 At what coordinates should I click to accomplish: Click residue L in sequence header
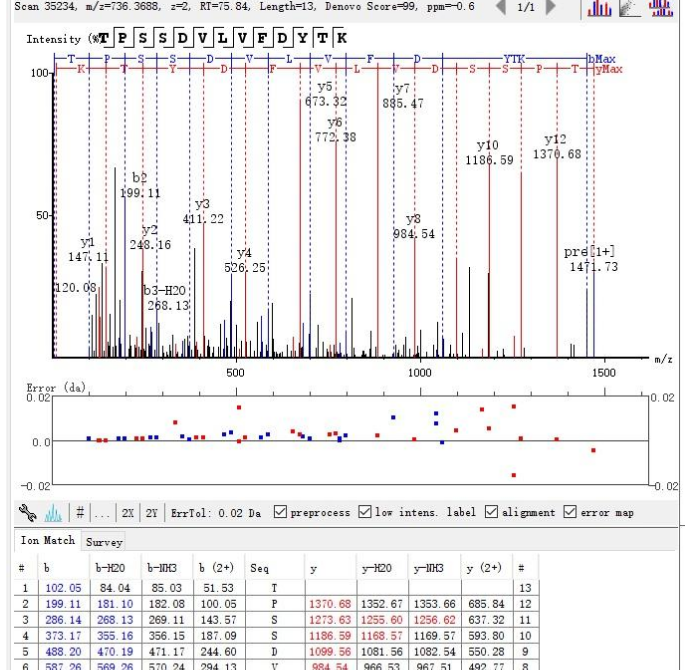(x=222, y=39)
